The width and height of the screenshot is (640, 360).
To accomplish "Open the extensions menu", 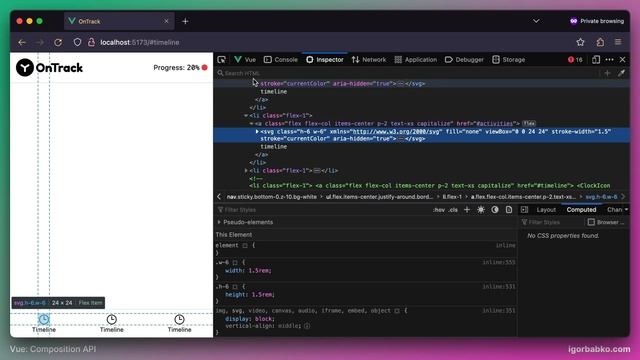I will click(x=600, y=42).
